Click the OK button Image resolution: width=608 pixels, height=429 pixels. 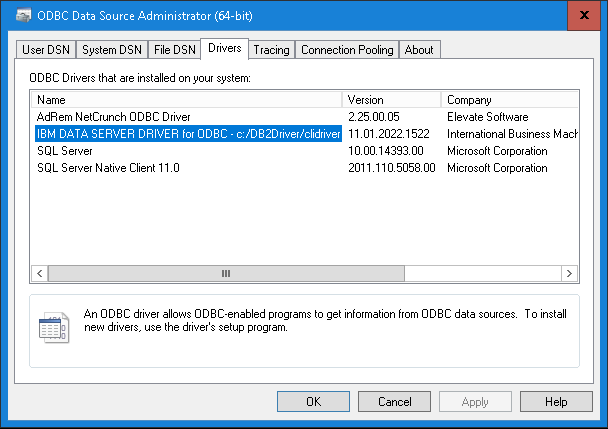click(313, 401)
